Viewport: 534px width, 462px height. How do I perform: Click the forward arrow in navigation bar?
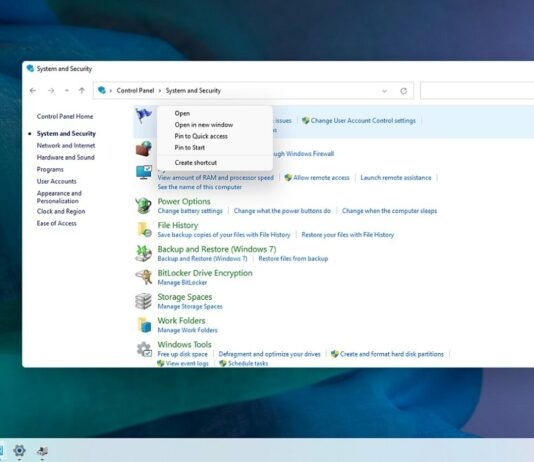51,91
